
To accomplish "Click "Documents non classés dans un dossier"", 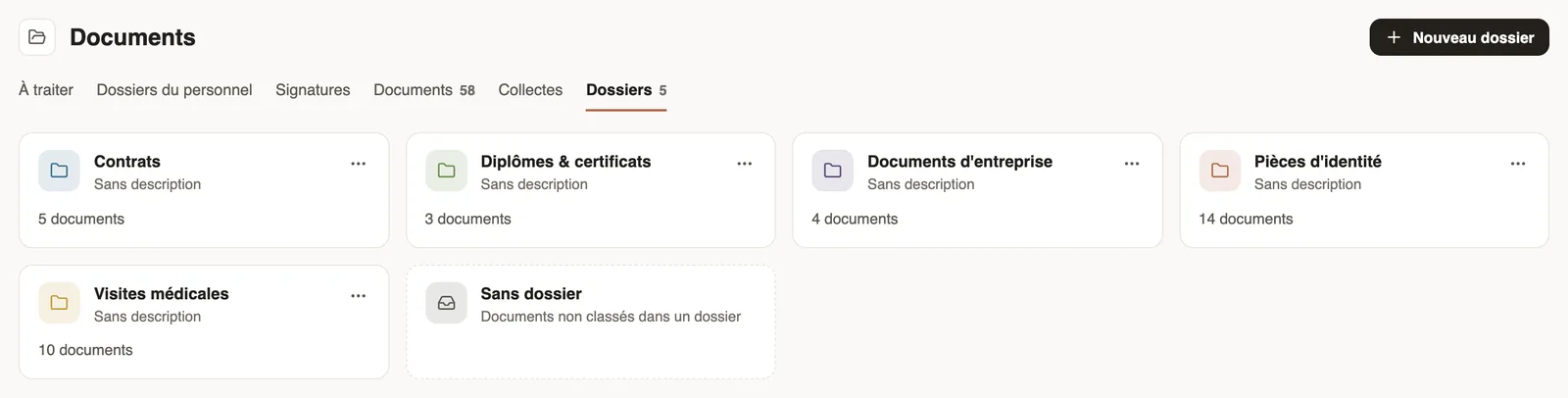I will point(611,317).
